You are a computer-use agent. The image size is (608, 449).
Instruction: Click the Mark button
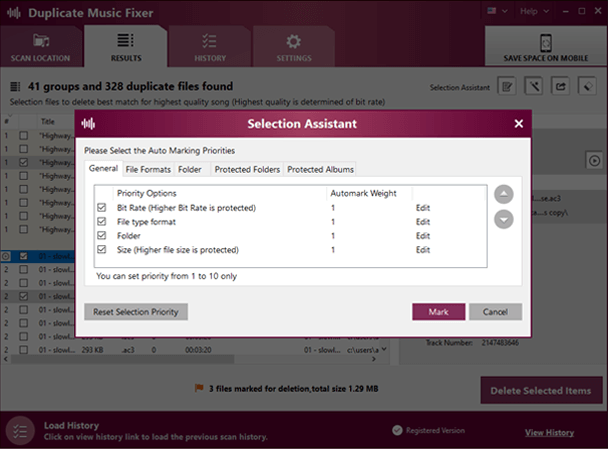[x=439, y=312]
